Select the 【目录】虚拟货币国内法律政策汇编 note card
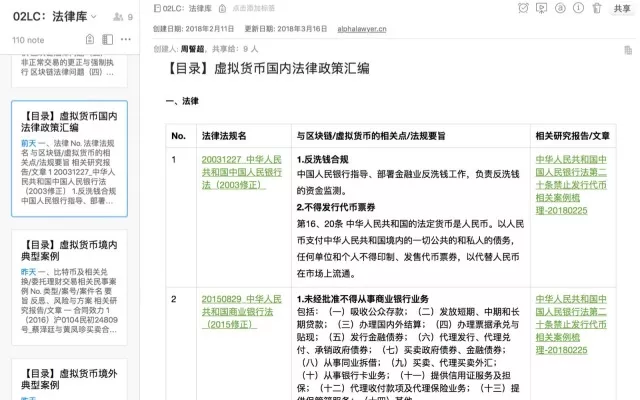The width and height of the screenshot is (640, 400). coord(69,158)
